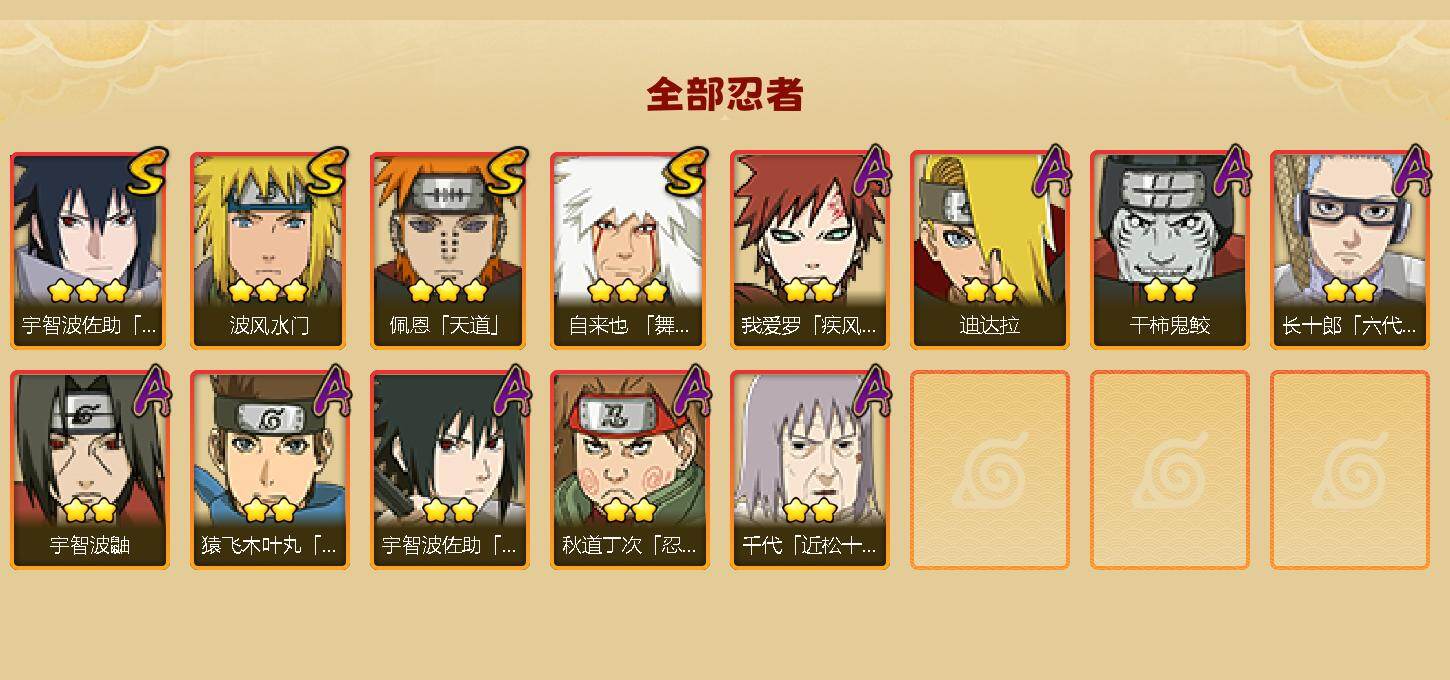Image resolution: width=1450 pixels, height=680 pixels.
Task: Click the first empty ninja slot
Action: pyautogui.click(x=990, y=470)
